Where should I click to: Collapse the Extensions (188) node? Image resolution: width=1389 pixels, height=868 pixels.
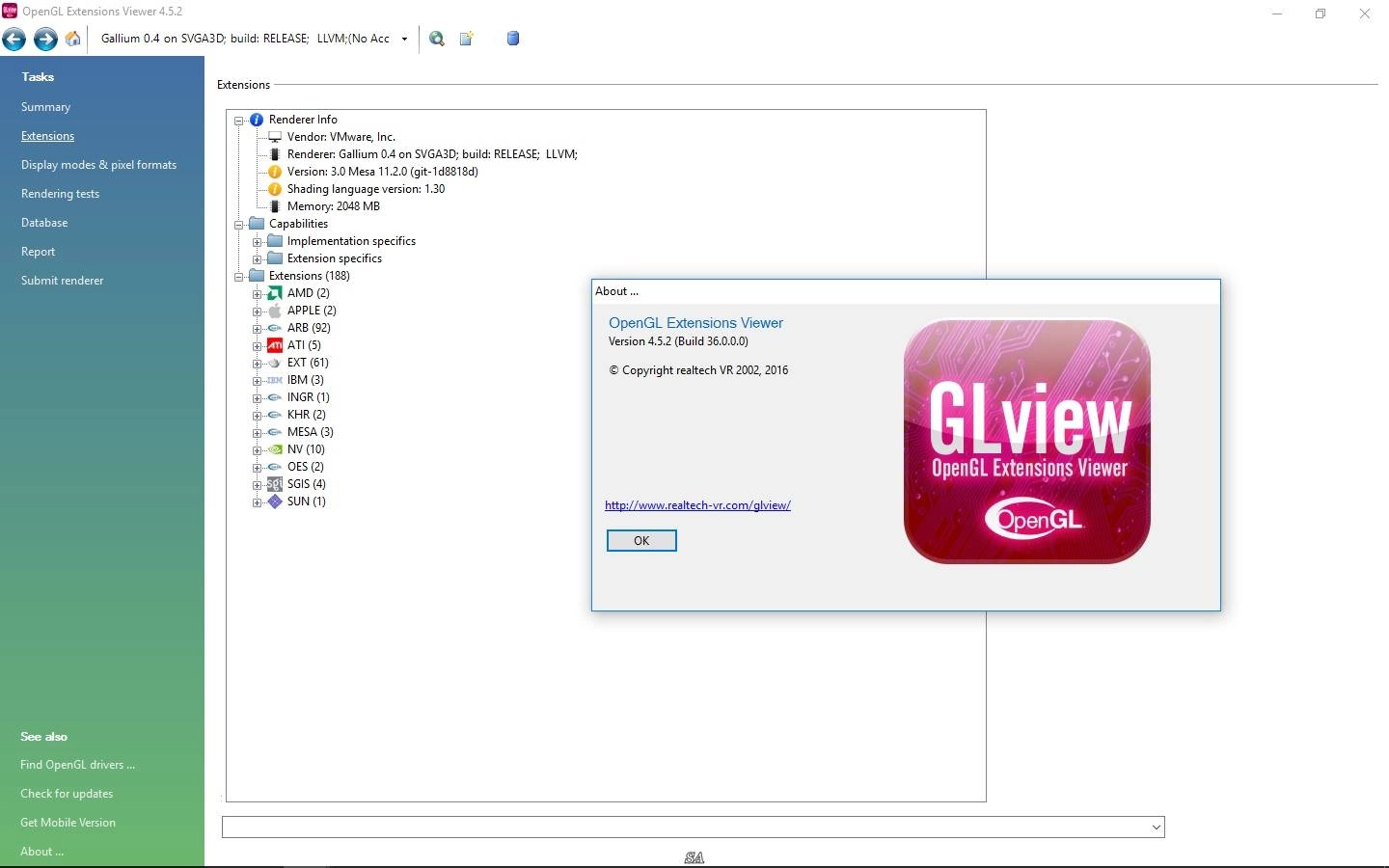coord(239,277)
